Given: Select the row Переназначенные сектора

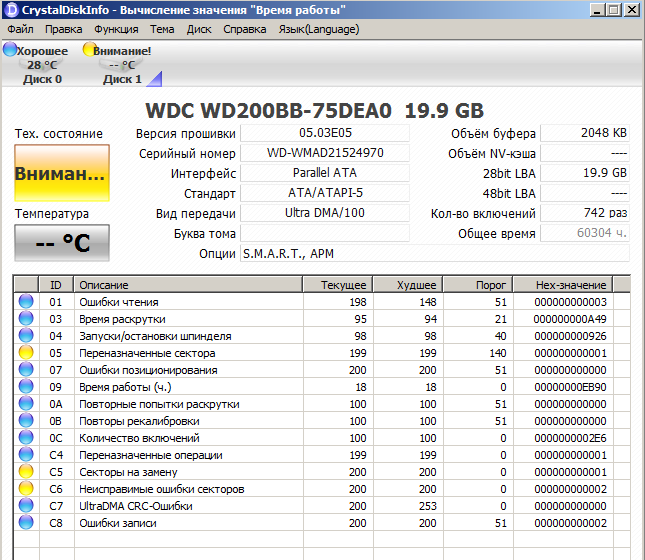Looking at the screenshot, I should tap(322, 353).
